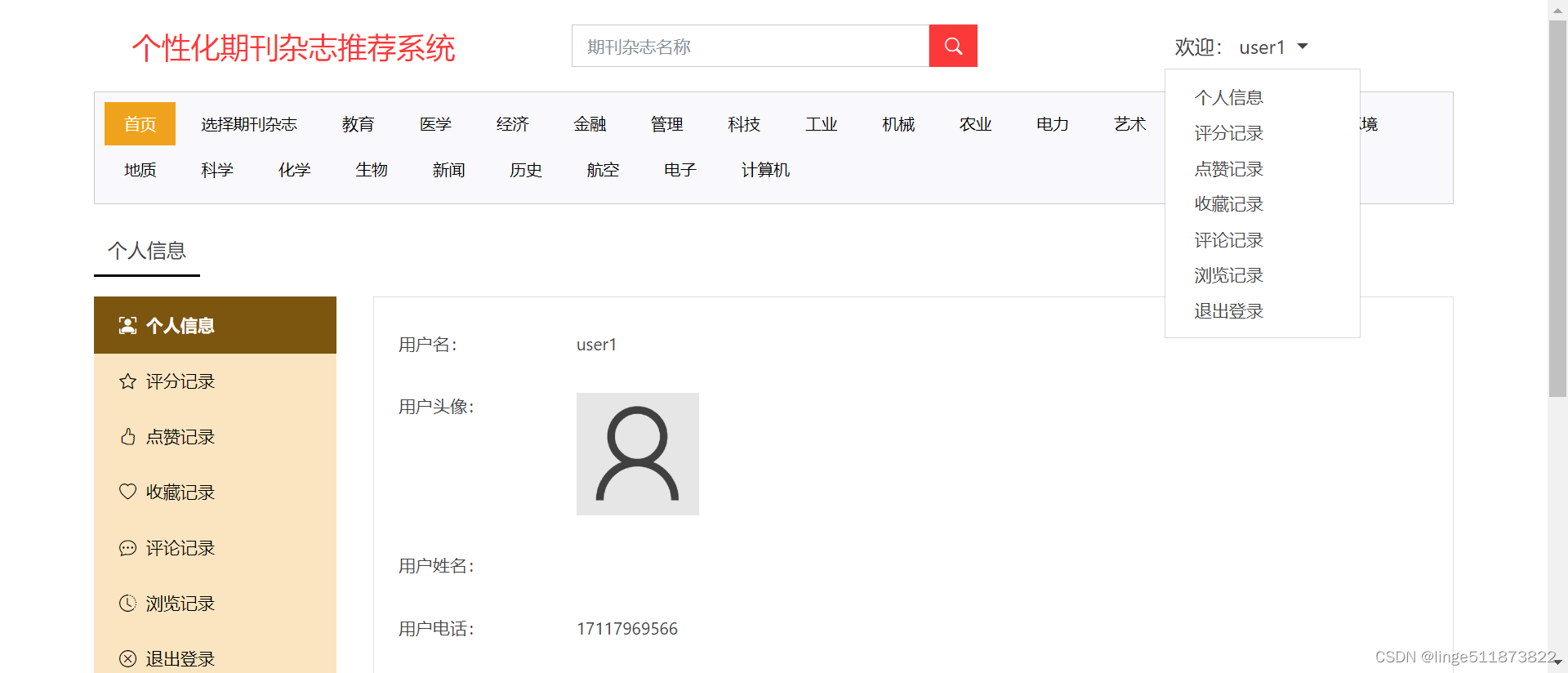Viewport: 1568px width, 673px height.
Task: Select the 金融 category
Action: click(590, 124)
